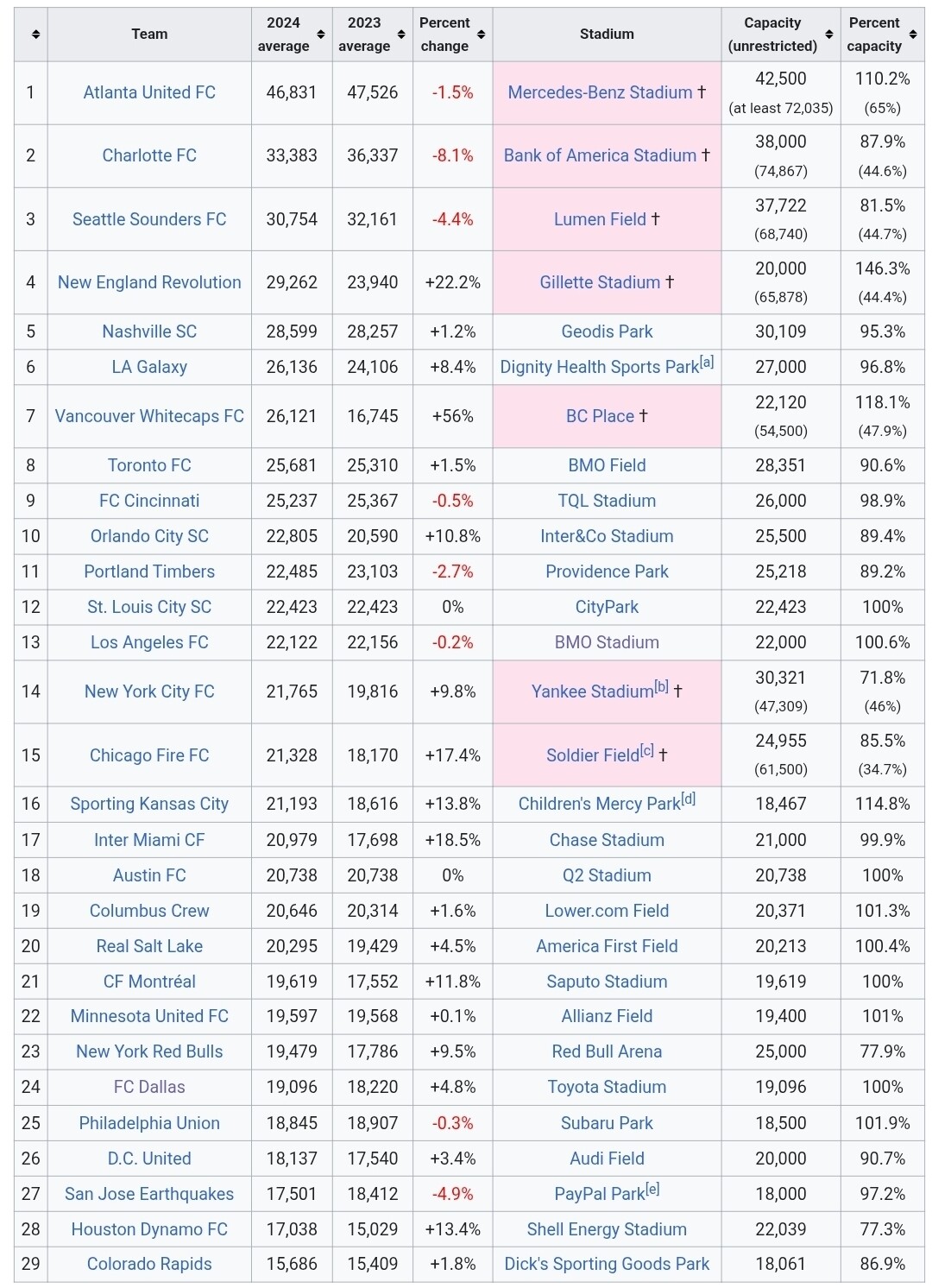Open footnote [c] next to Soldier Field

coord(647,751)
